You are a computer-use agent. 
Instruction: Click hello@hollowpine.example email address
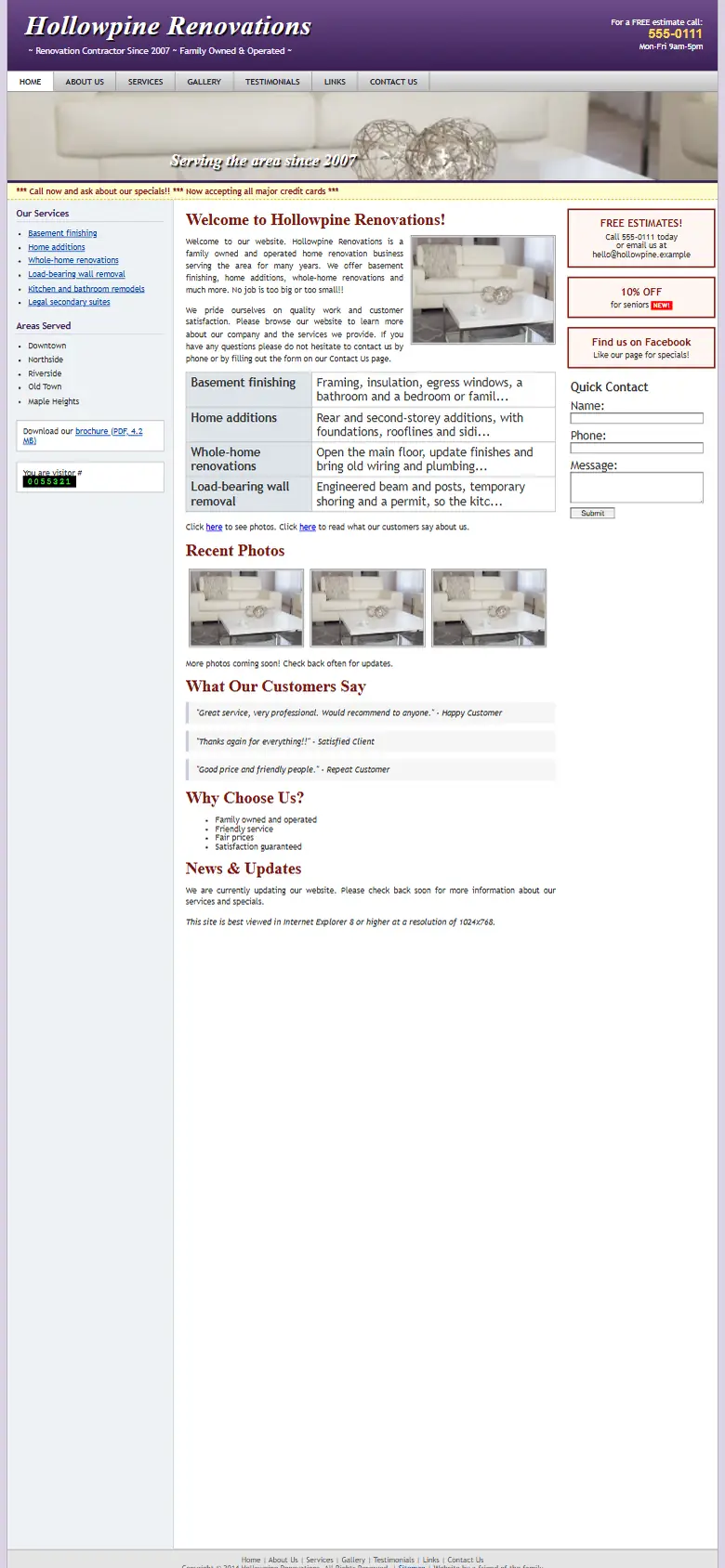tap(641, 255)
